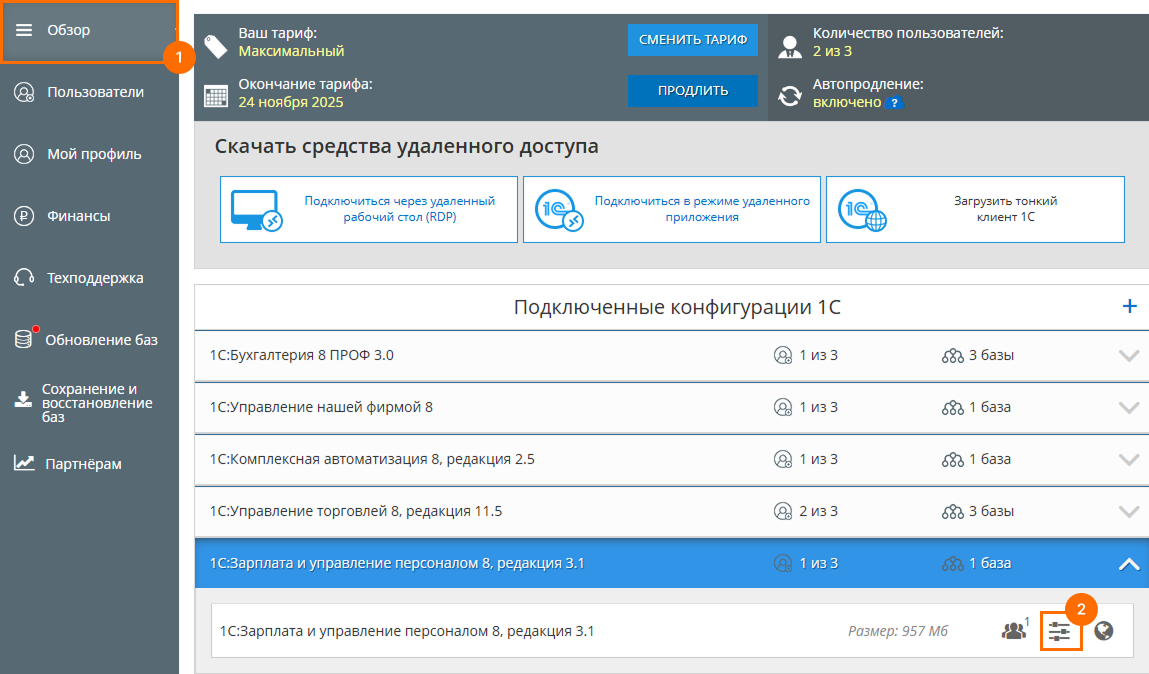Image resolution: width=1149 pixels, height=674 pixels.
Task: Expand the 1С:Бухгалтерия 8 ПРОФ 3.0 row
Action: pos(1129,355)
